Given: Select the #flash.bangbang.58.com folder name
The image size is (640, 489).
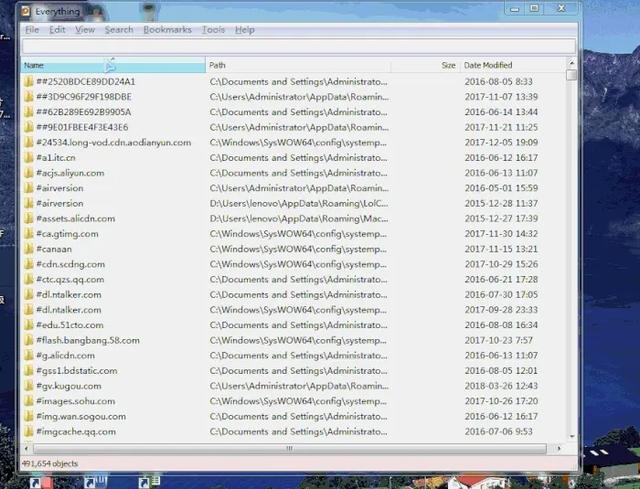Looking at the screenshot, I should tap(88, 340).
